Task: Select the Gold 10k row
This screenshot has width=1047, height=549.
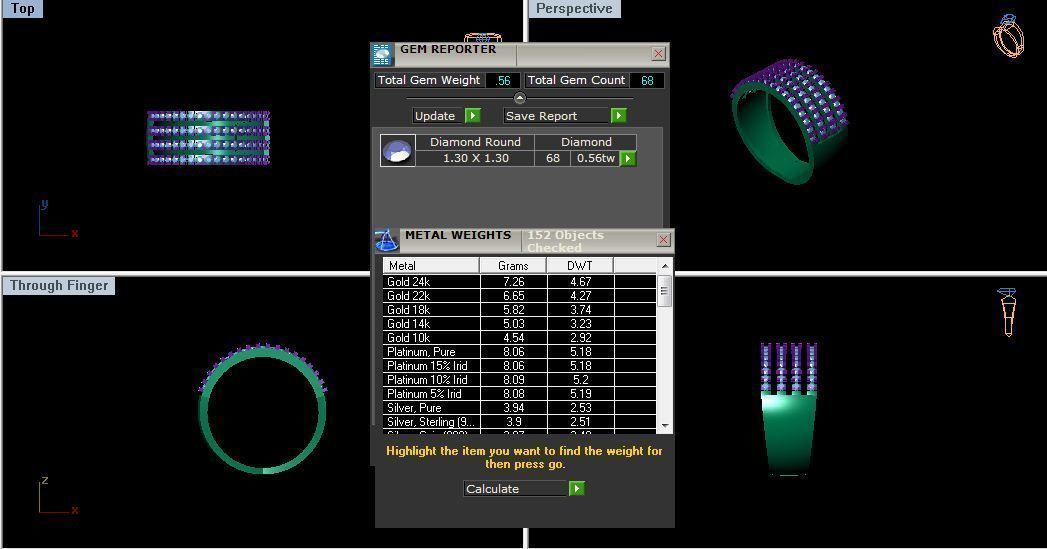Action: point(519,338)
